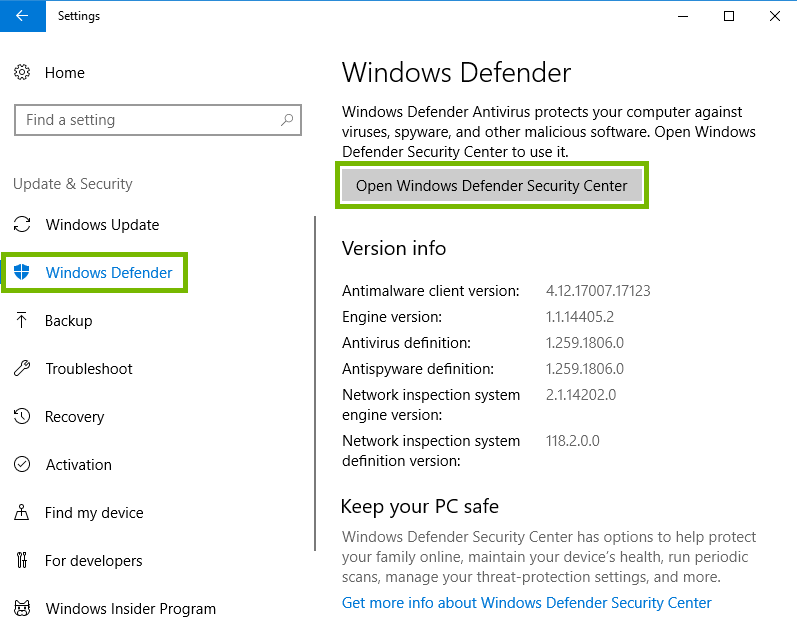
Task: Select engine version value 1.1.14405.2
Action: 579,317
